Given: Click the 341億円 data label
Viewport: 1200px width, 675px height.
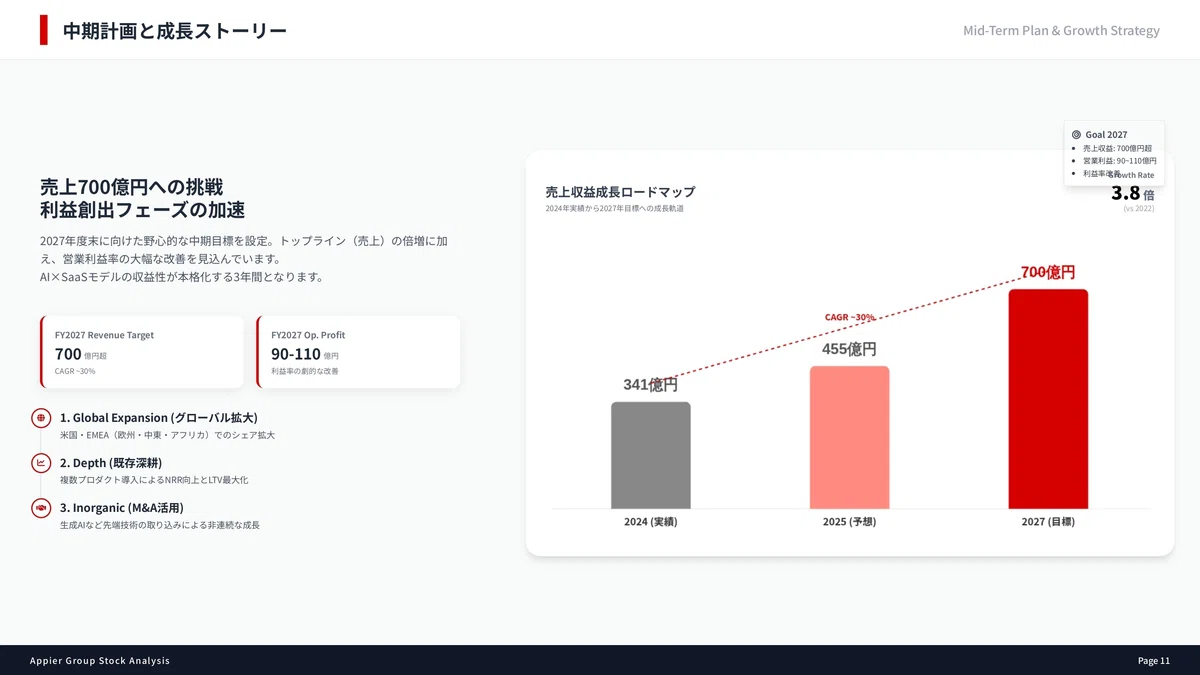Looking at the screenshot, I should [650, 385].
